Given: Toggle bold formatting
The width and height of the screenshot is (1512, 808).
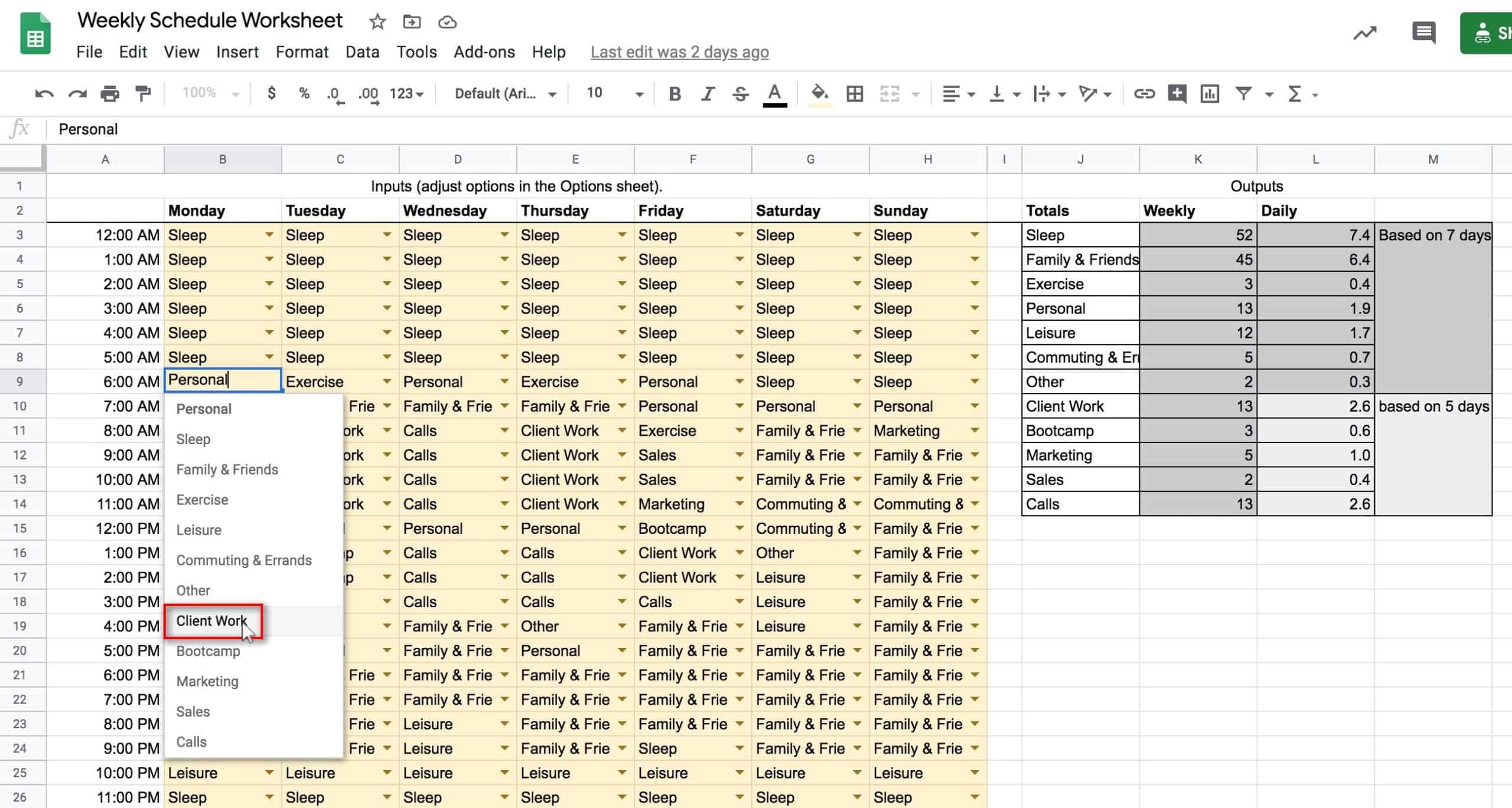Looking at the screenshot, I should click(674, 94).
